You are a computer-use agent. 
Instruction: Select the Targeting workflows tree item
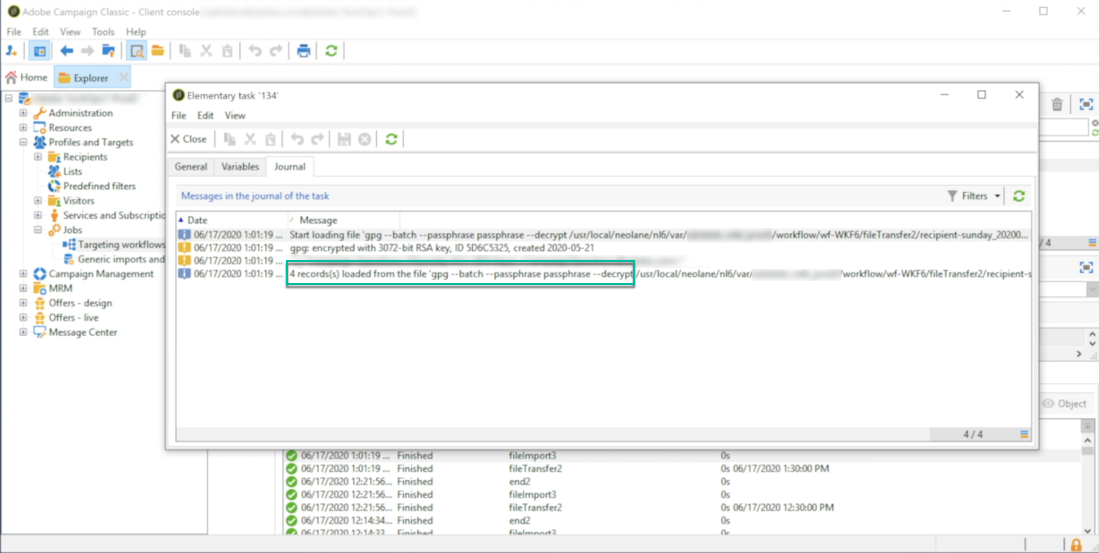pyautogui.click(x=121, y=245)
